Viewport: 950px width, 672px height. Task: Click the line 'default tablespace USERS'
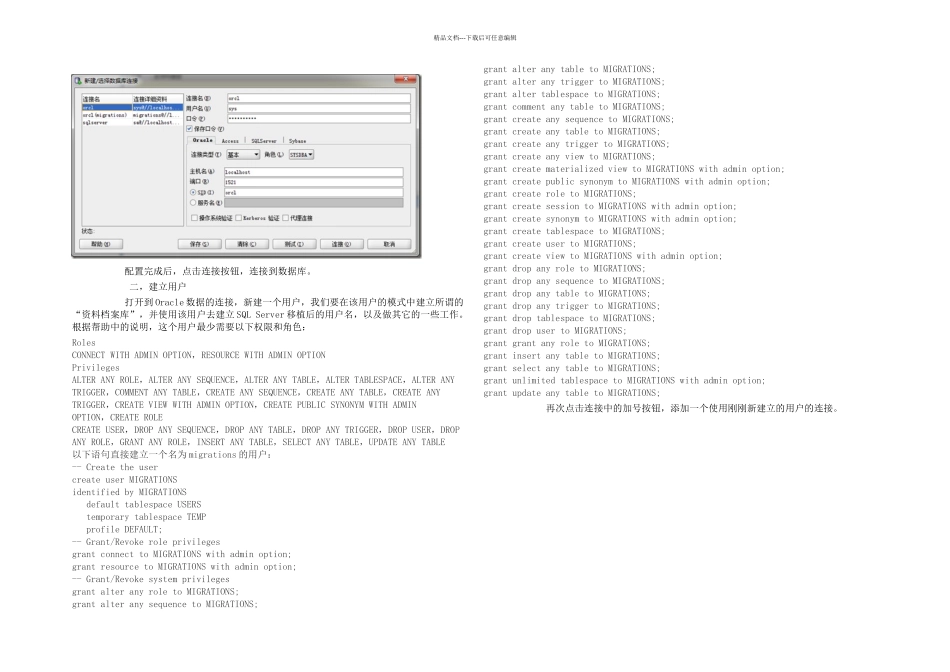click(144, 504)
